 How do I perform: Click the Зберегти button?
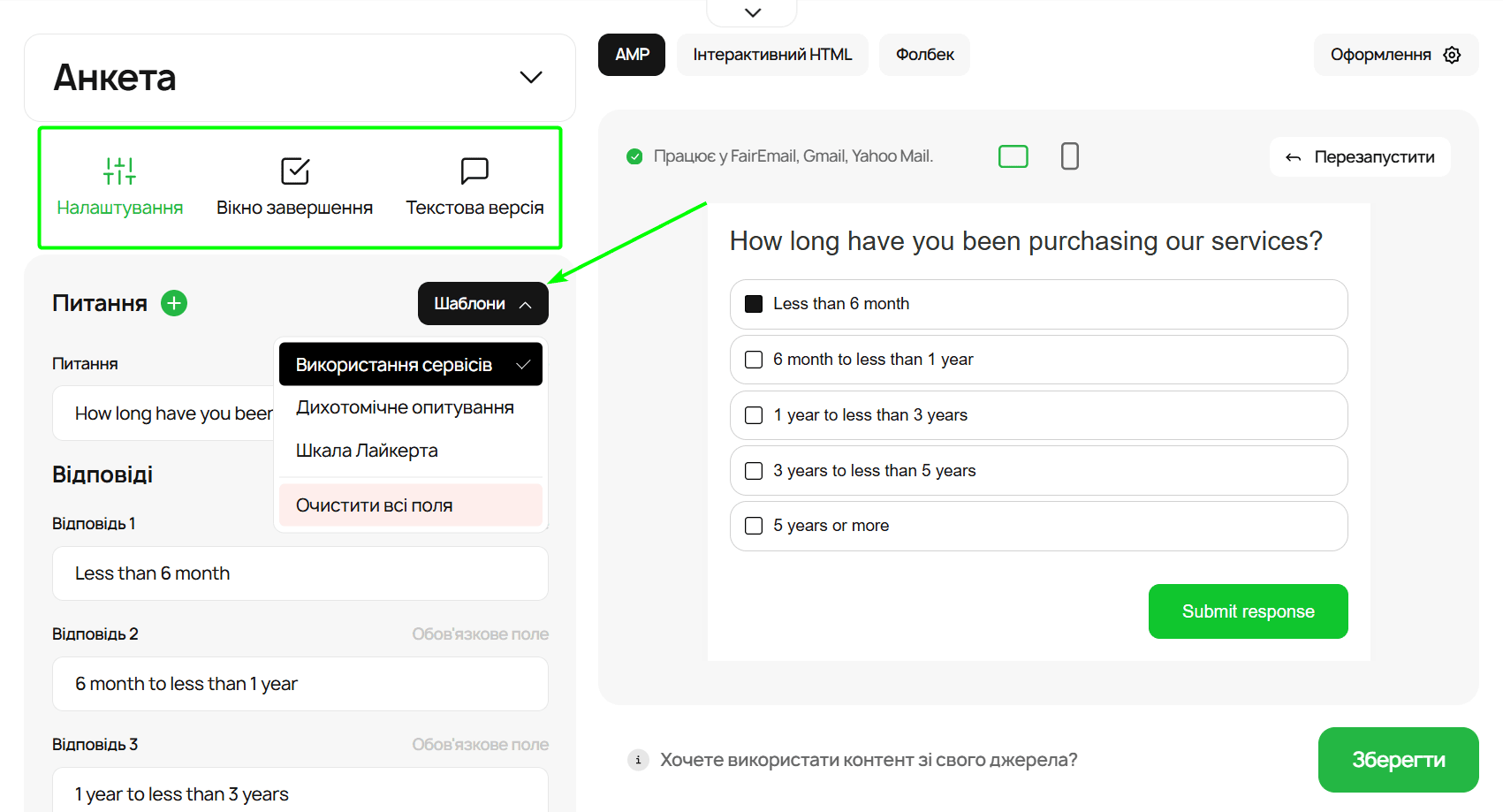pyautogui.click(x=1397, y=760)
